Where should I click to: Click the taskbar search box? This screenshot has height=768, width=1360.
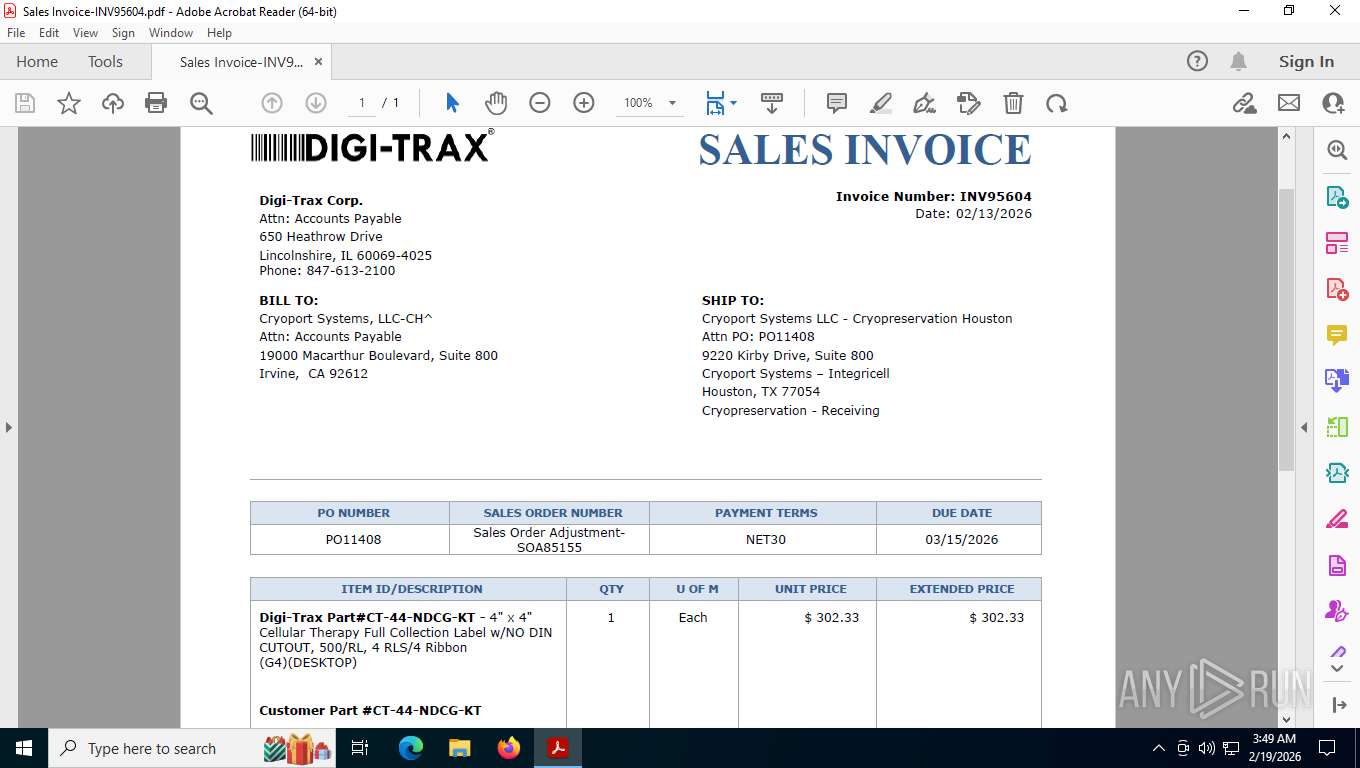192,748
